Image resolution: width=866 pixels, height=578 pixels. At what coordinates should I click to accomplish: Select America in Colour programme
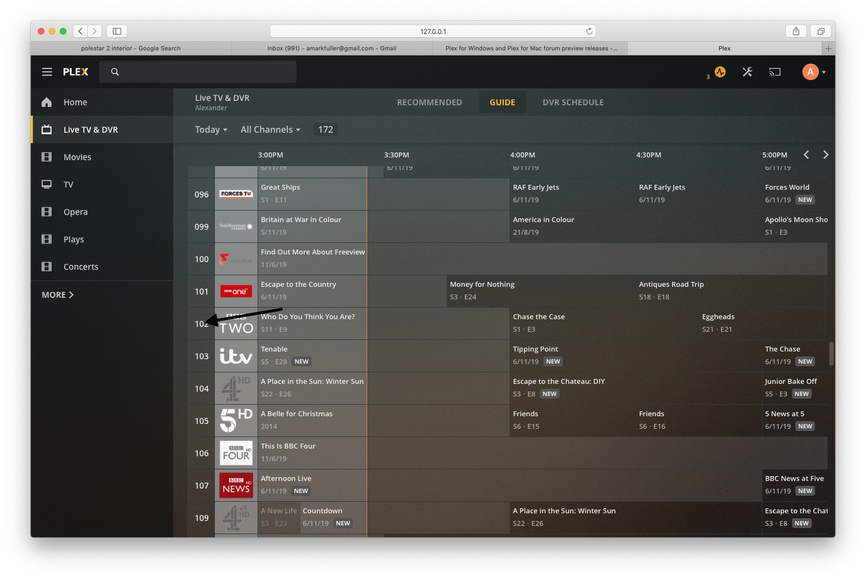click(x=635, y=226)
